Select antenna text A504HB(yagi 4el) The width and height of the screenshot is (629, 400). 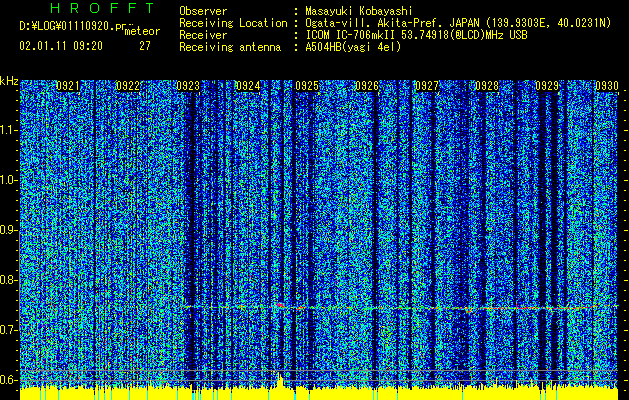tap(353, 47)
